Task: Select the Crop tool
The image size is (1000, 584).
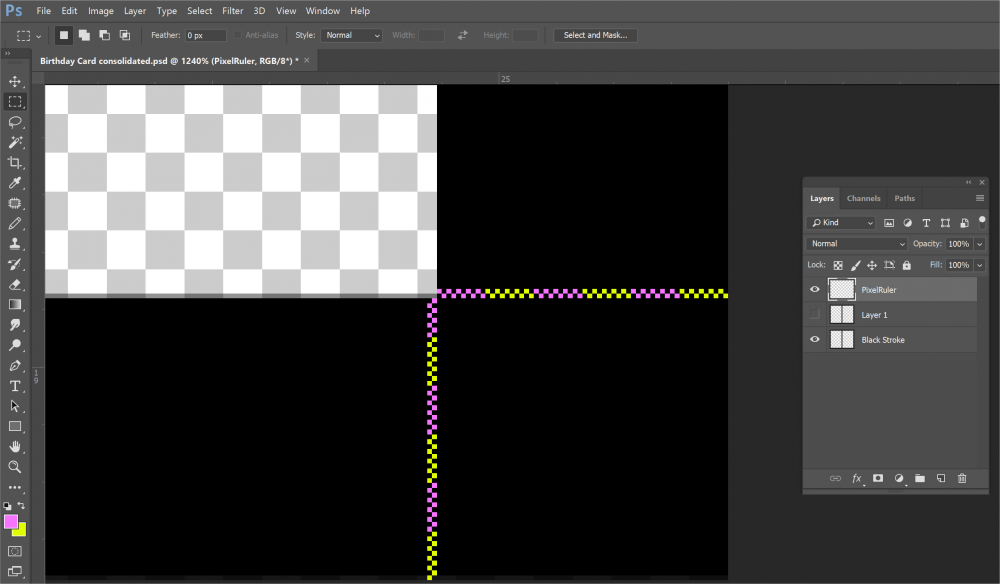Action: (x=15, y=162)
